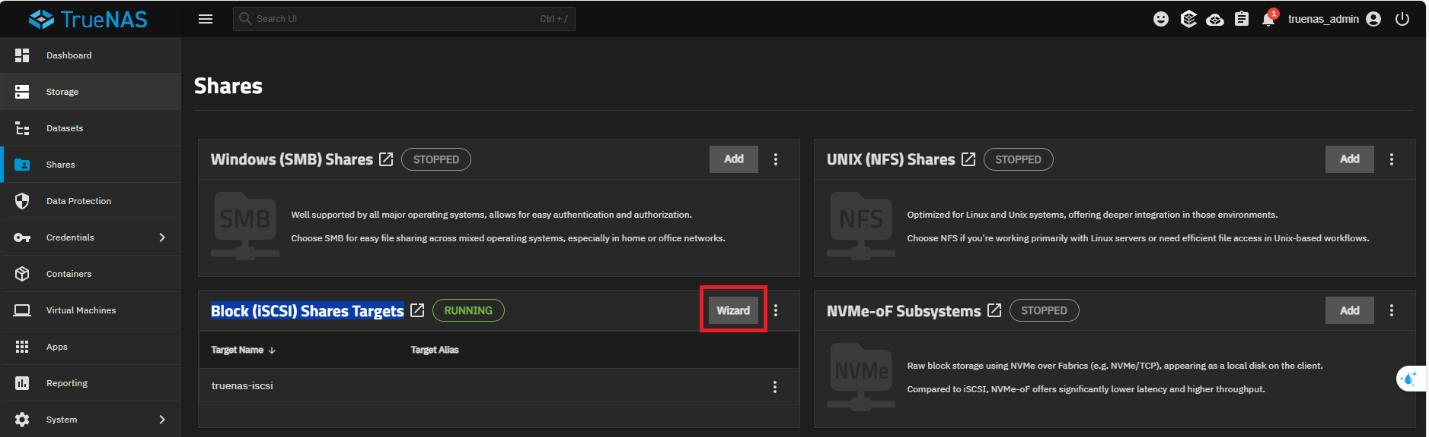This screenshot has height=437, width=1429.
Task: Click the Storage sidebar icon
Action: click(22, 92)
